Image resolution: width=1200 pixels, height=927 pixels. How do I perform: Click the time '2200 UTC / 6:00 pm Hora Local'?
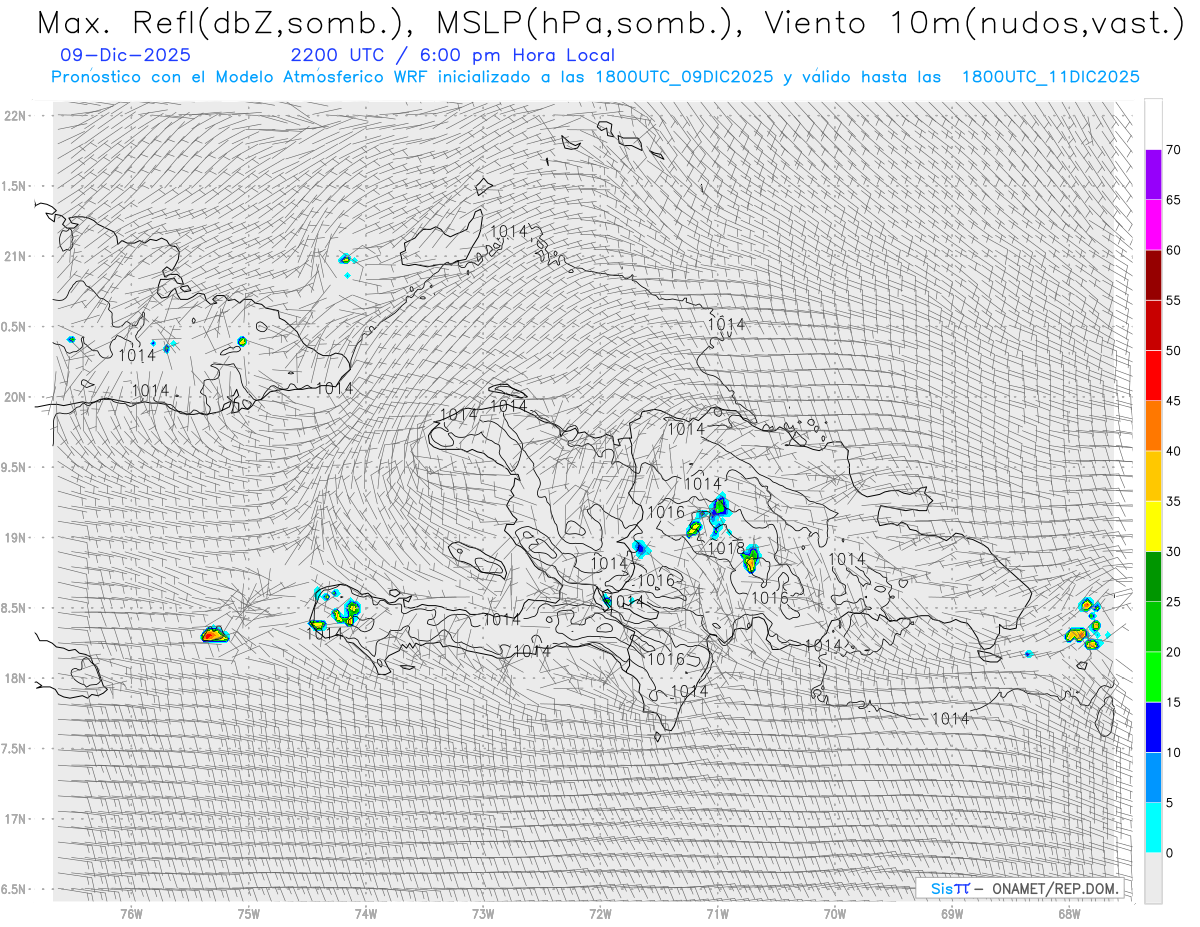click(453, 55)
